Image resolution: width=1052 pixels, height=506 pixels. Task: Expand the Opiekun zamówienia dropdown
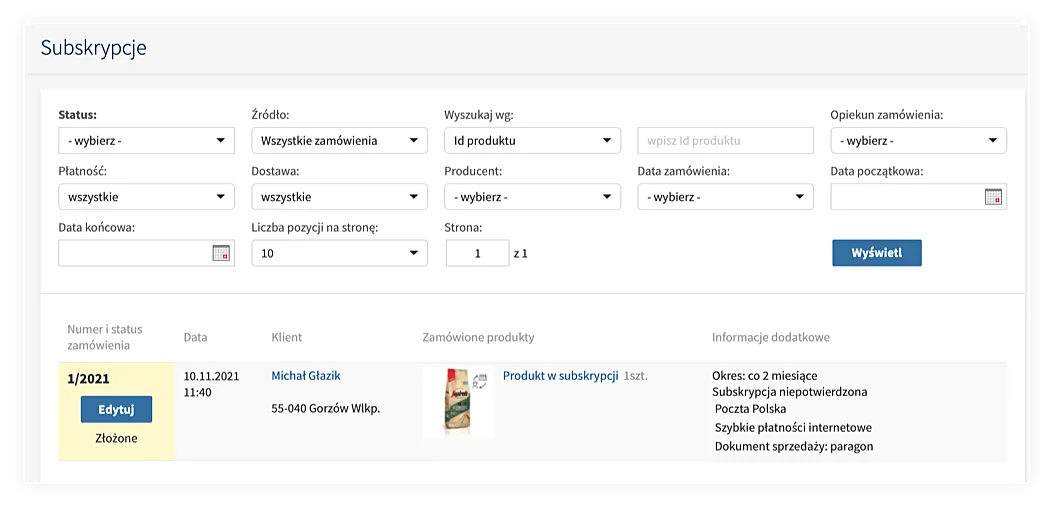[x=918, y=141]
